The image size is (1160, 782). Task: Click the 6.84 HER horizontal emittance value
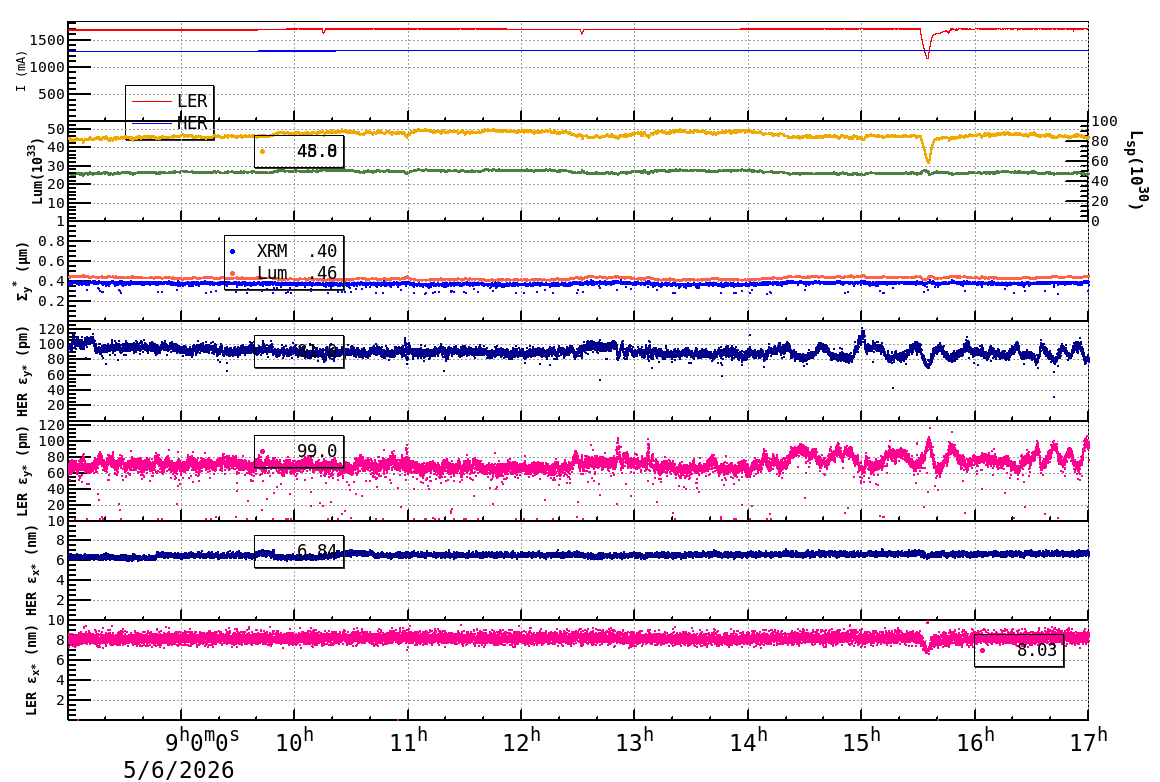[x=317, y=551]
